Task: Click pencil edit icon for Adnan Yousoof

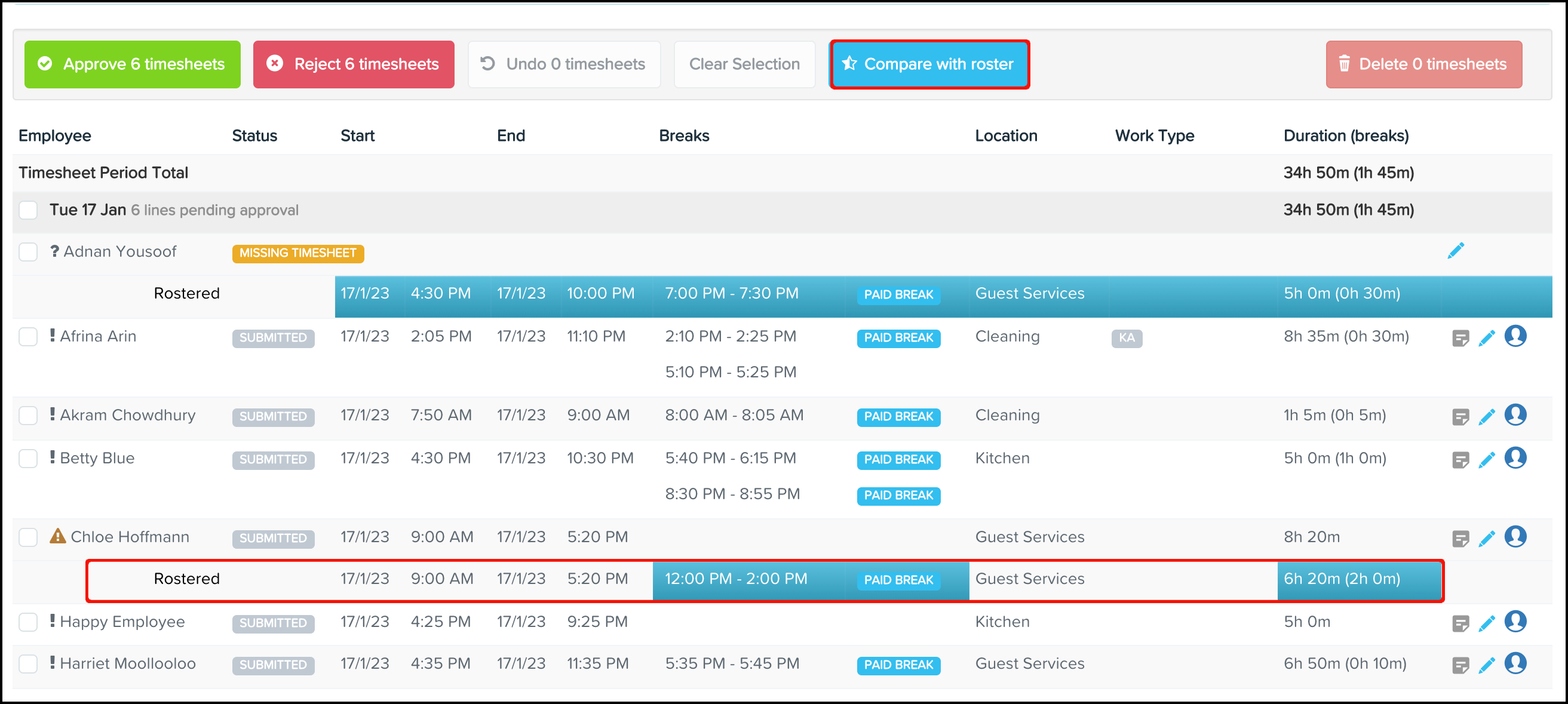Action: (1455, 251)
